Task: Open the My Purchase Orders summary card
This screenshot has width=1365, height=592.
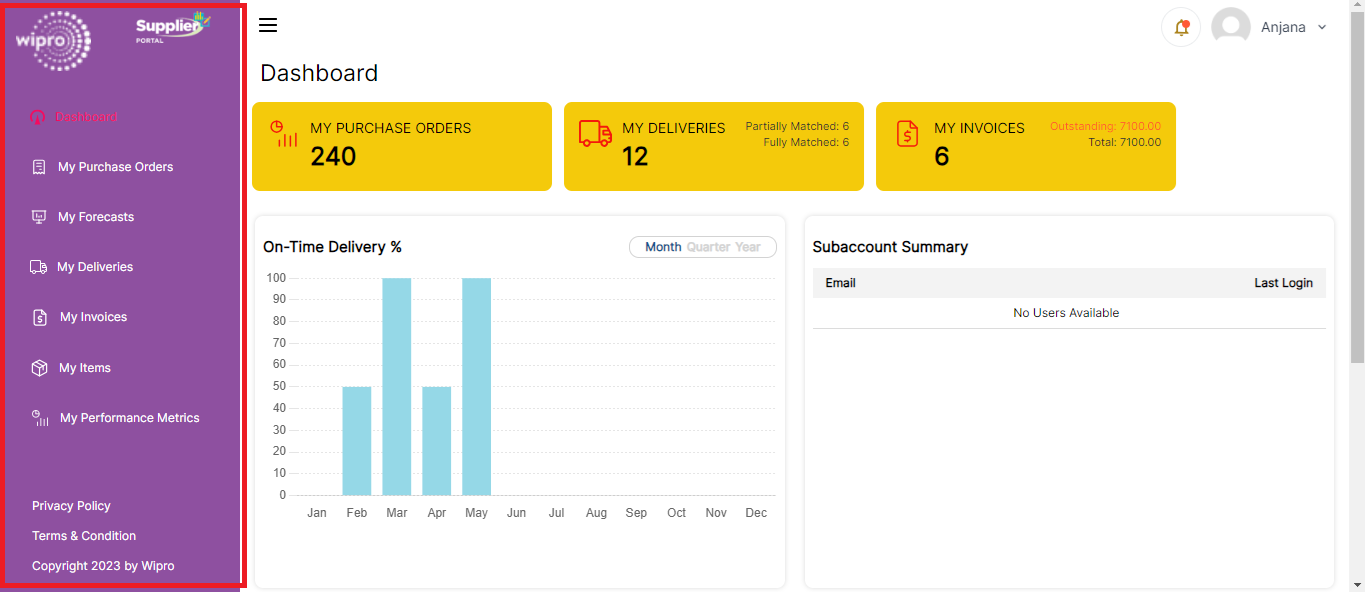Action: tap(401, 146)
